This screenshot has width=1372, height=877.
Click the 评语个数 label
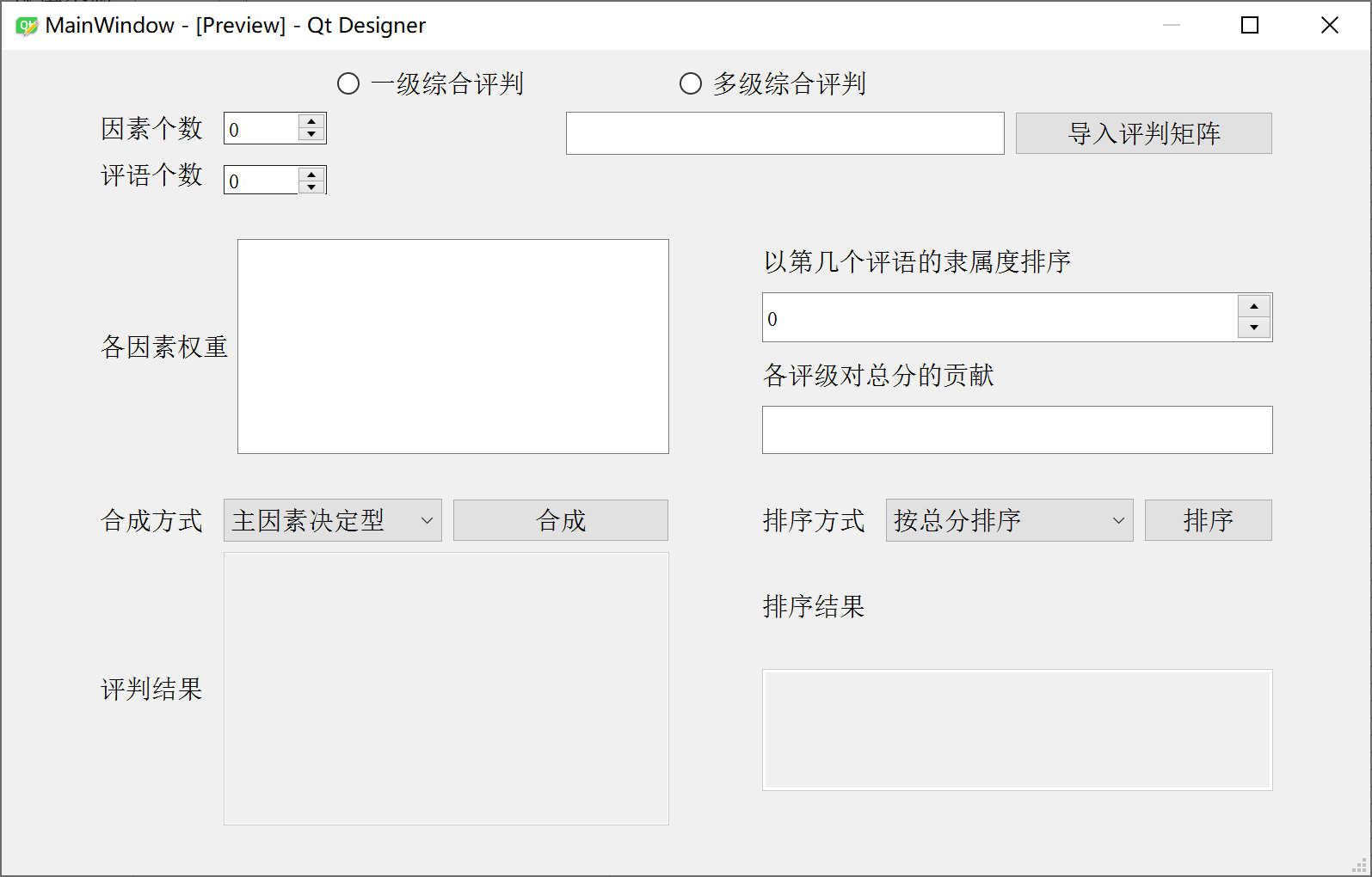click(151, 175)
